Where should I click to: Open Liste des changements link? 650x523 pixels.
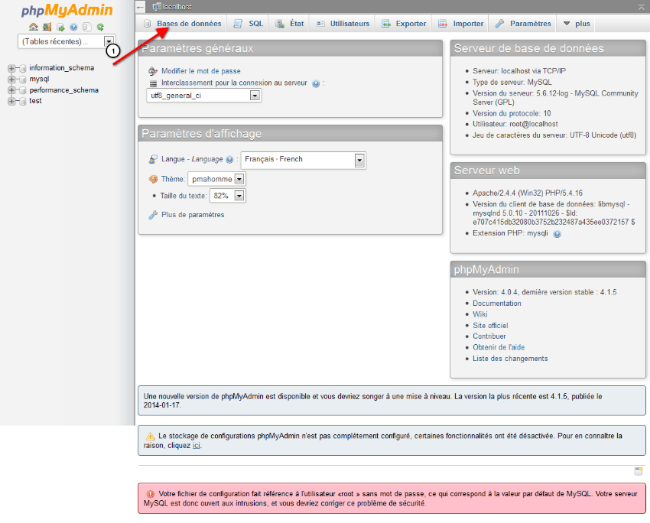510,358
